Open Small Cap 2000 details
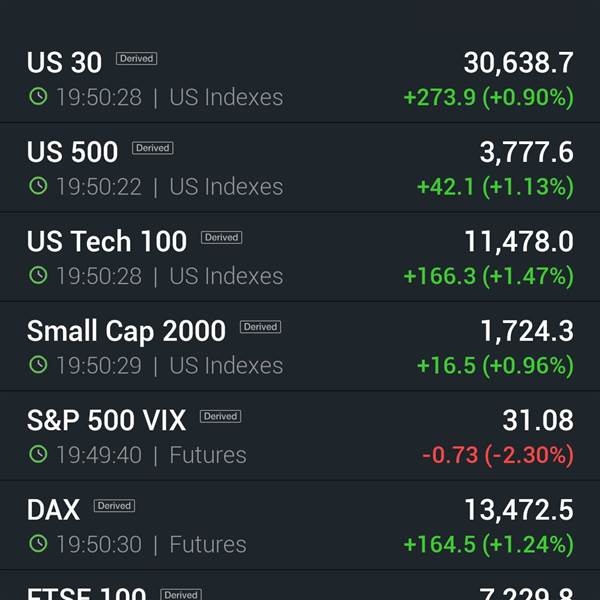This screenshot has width=600, height=600. 300,346
